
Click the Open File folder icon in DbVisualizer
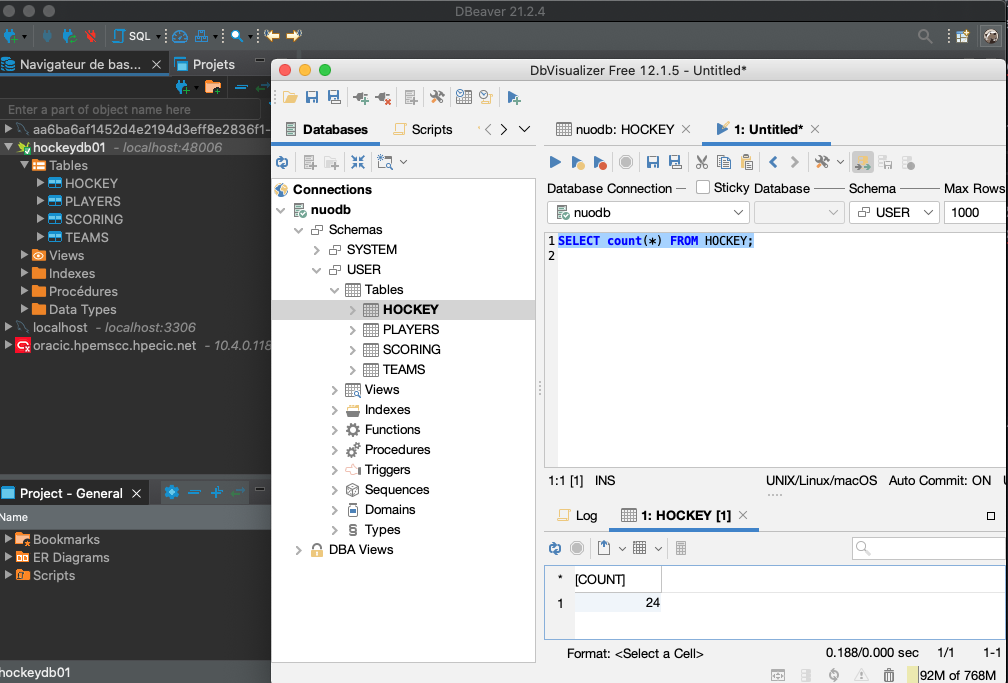(290, 97)
